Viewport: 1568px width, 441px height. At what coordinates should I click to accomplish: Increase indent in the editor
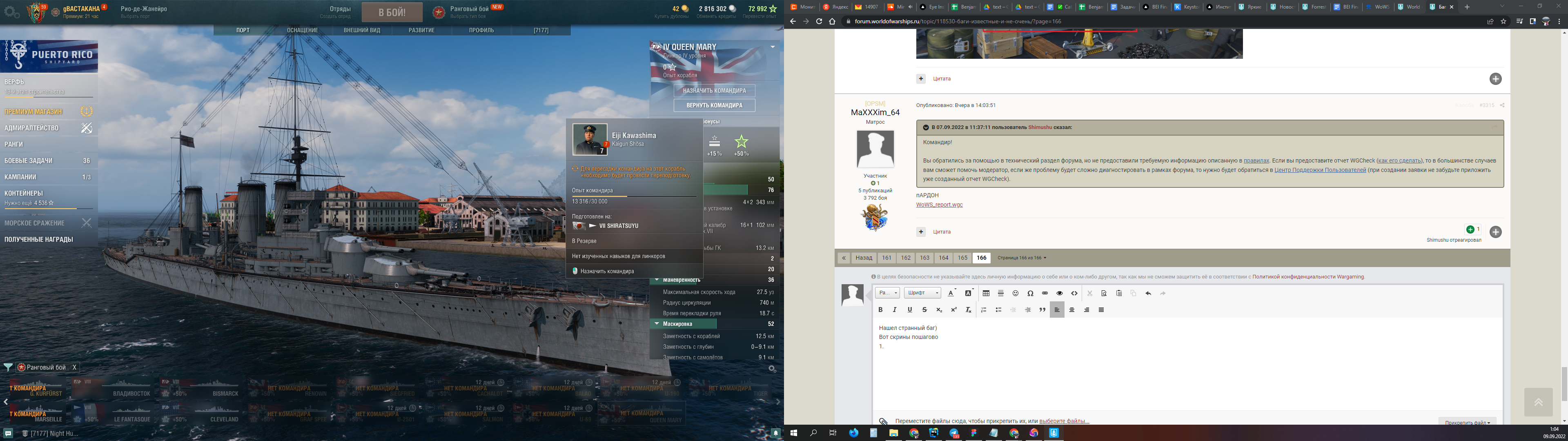tap(1027, 310)
